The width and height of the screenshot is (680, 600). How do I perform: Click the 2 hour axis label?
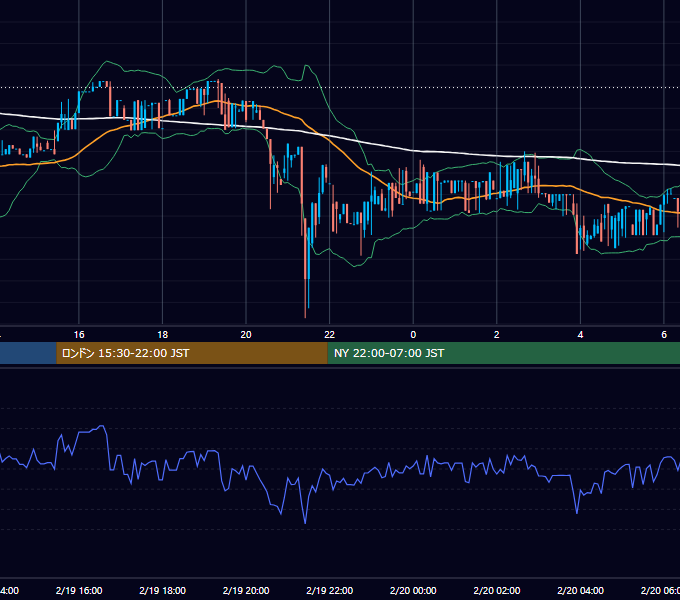pos(497,335)
